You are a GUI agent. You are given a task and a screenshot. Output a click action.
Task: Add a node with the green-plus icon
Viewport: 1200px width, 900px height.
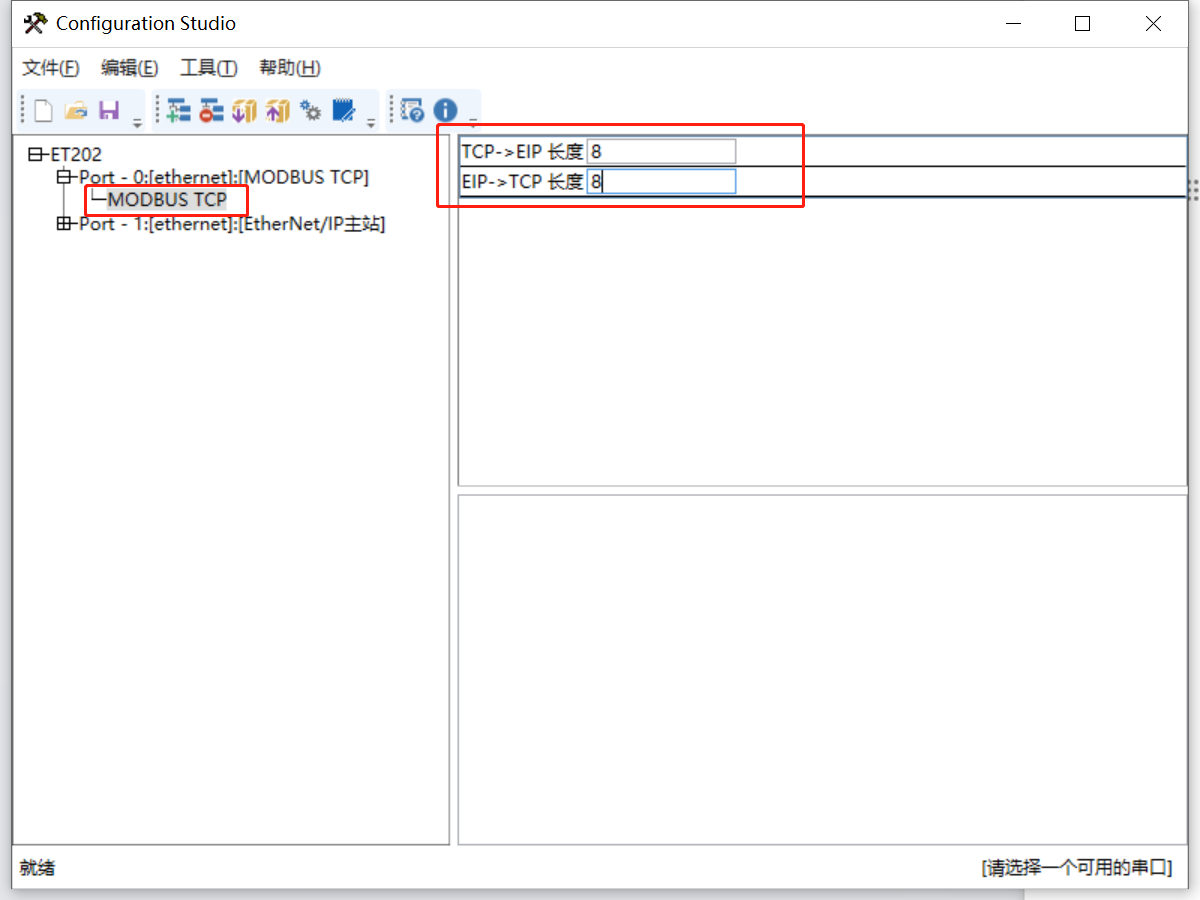[179, 111]
